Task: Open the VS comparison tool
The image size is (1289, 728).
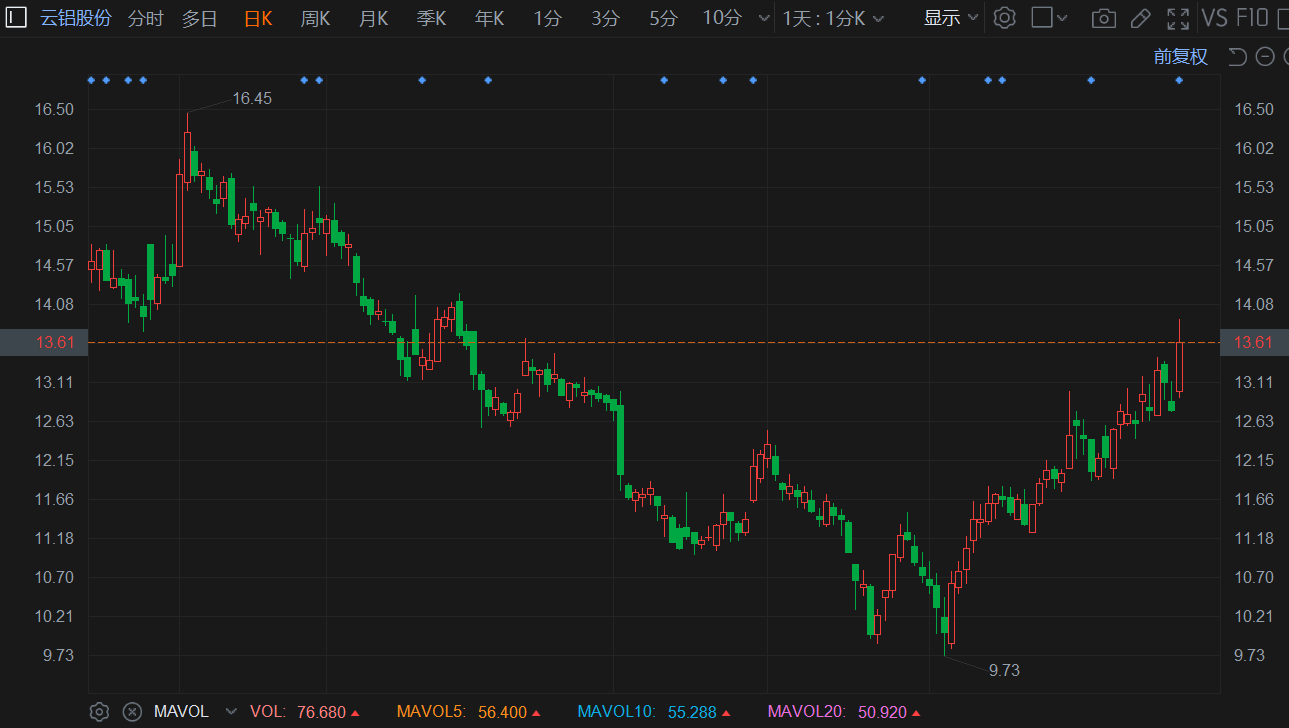Action: 1215,18
